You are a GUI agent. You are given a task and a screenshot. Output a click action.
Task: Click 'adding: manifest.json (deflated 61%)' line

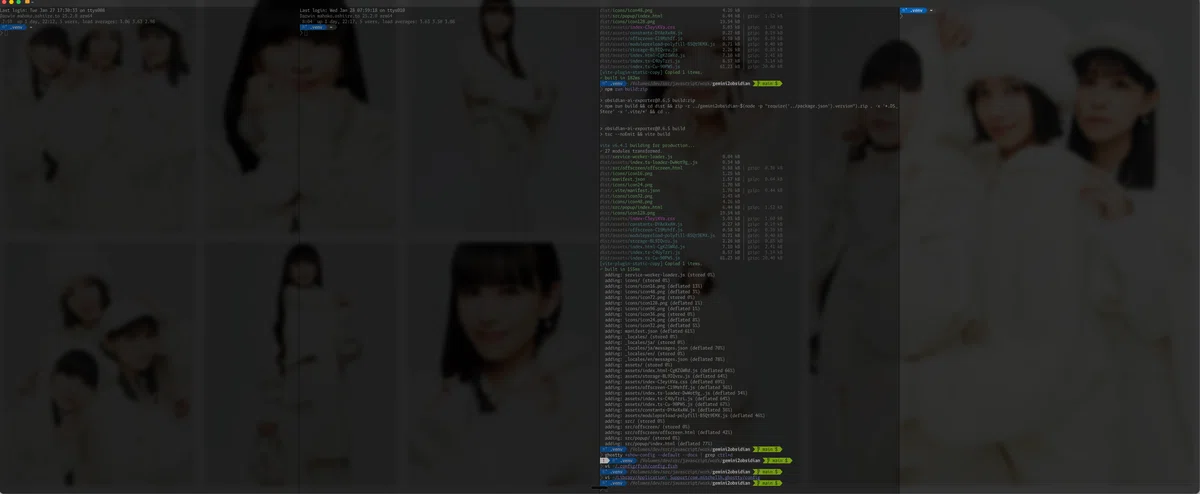pyautogui.click(x=652, y=331)
